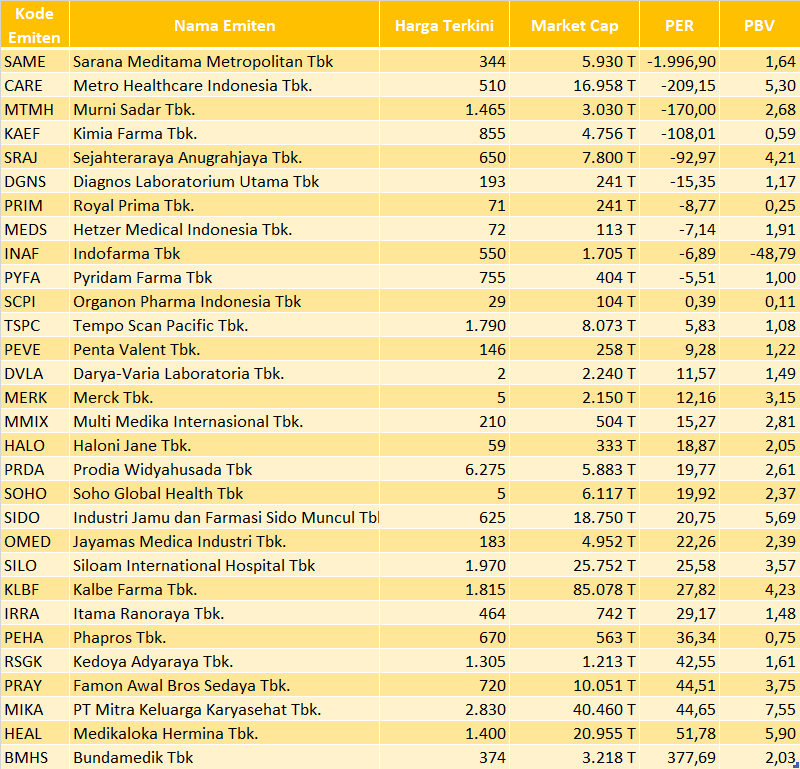Select price value 6.275

coord(486,469)
